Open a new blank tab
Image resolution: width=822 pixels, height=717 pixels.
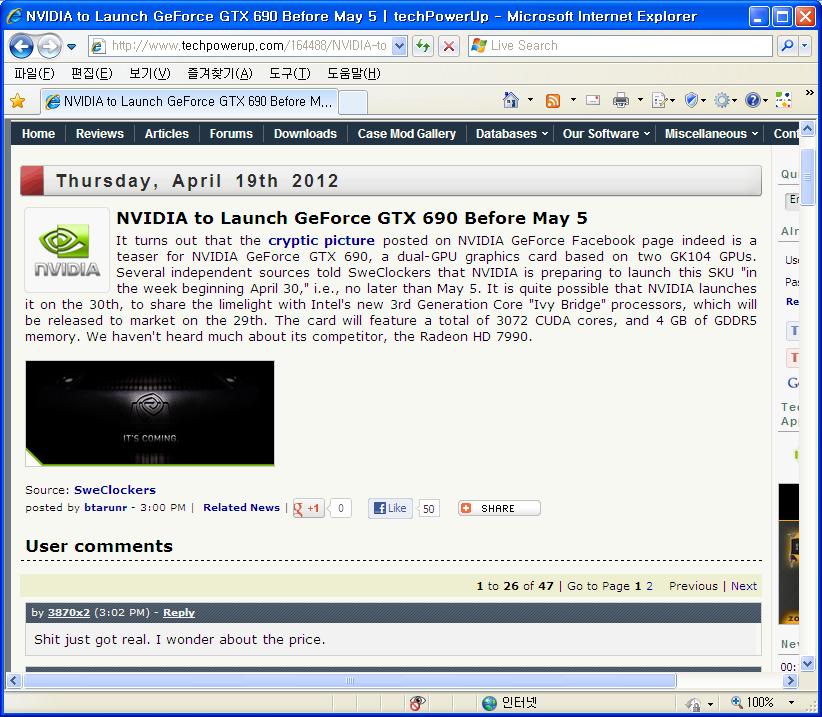pos(352,102)
